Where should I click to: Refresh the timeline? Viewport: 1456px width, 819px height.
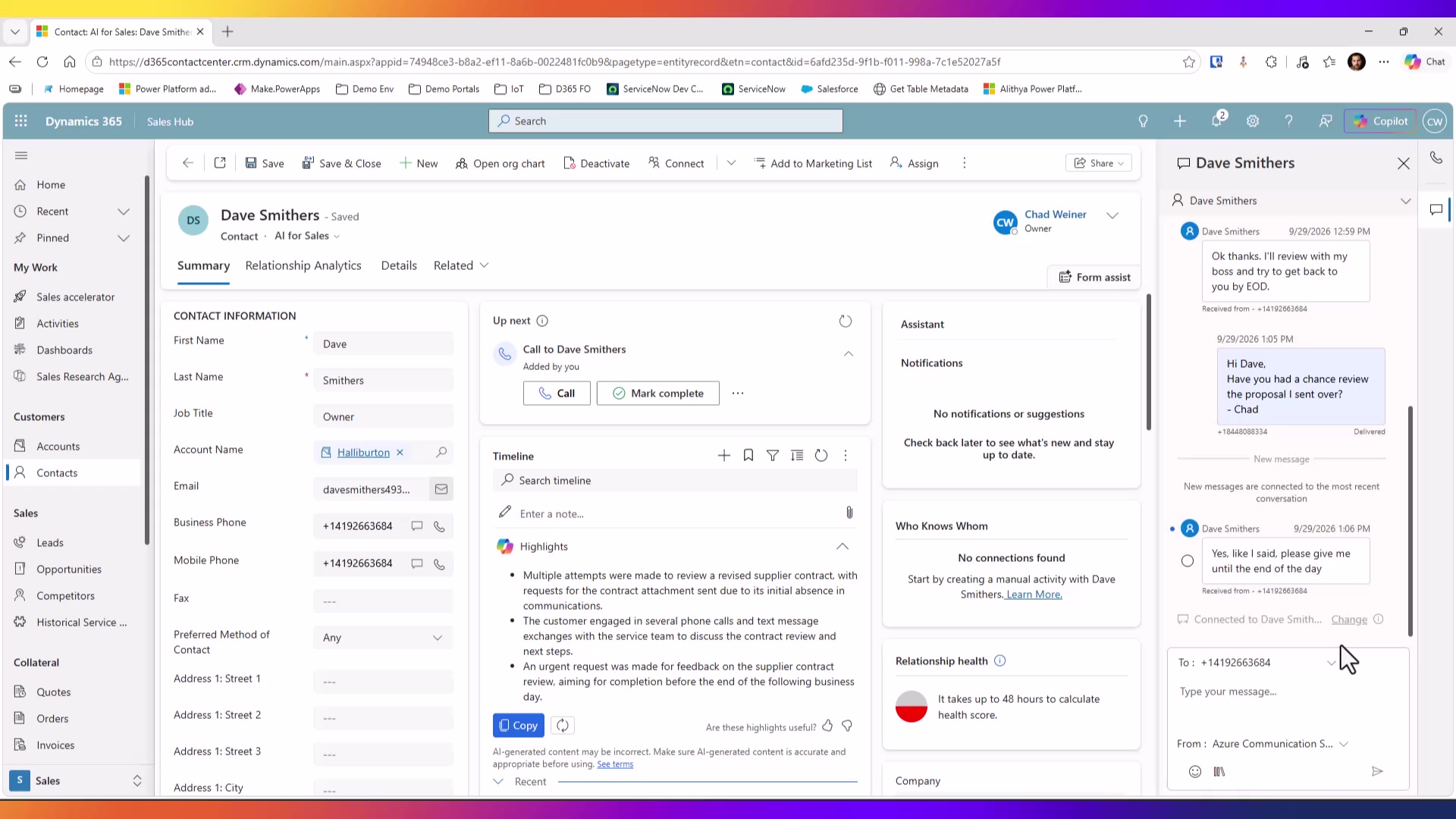[821, 456]
